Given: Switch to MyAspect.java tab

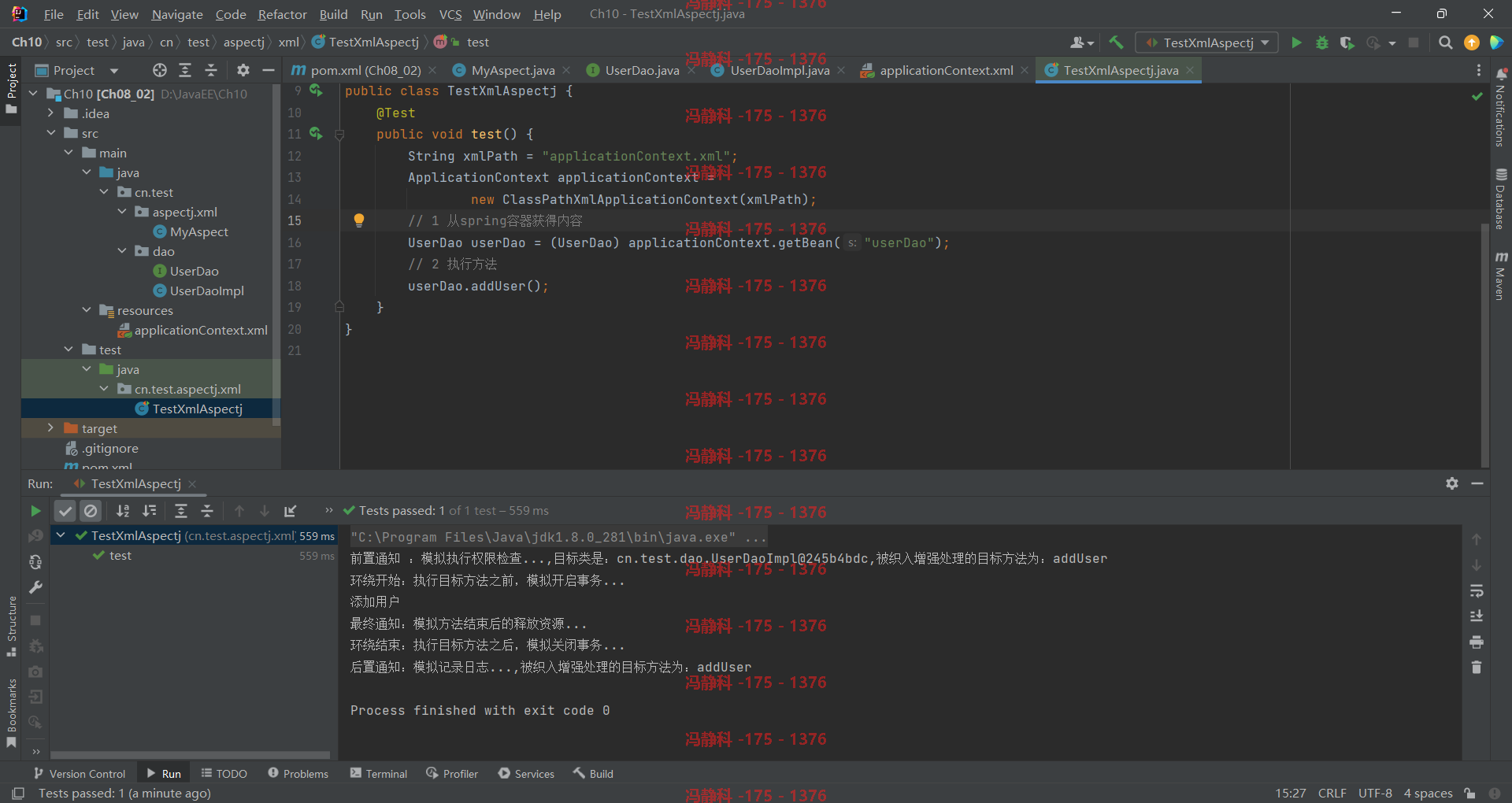Looking at the screenshot, I should 513,70.
